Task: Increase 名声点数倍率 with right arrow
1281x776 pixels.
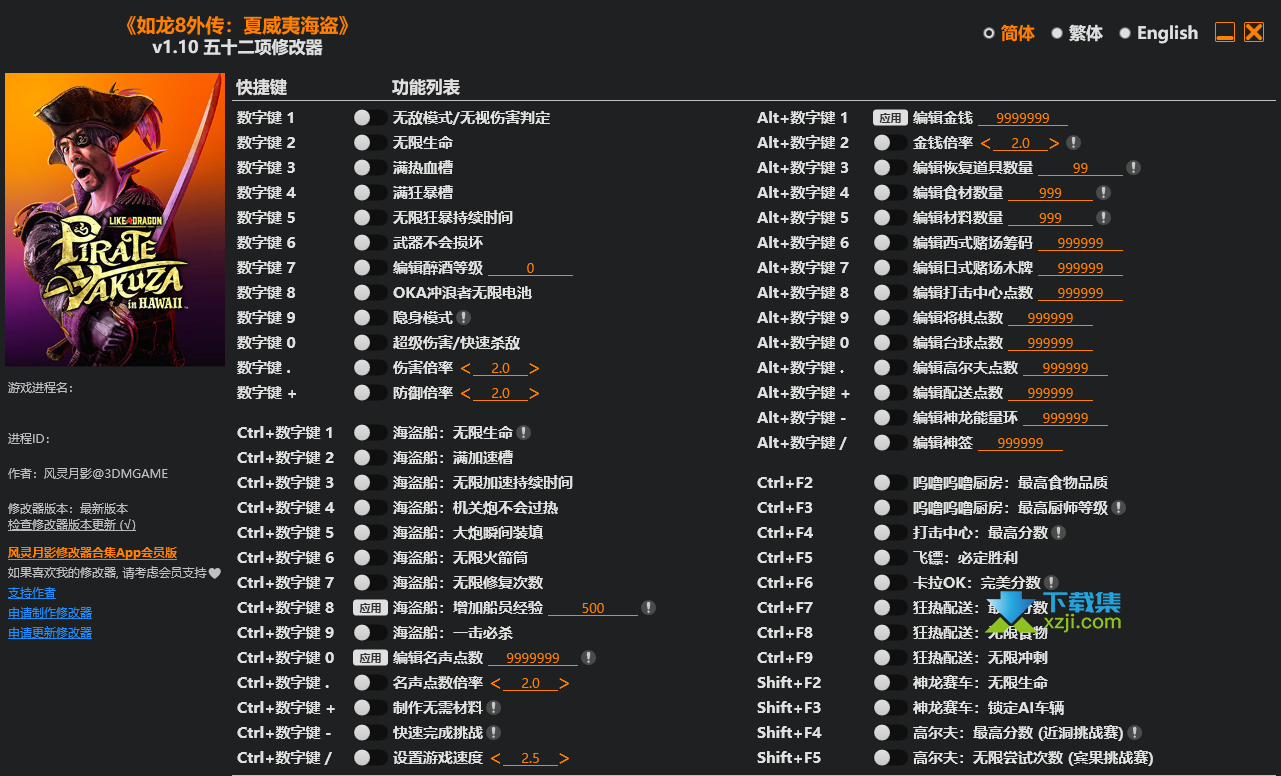Action: (x=564, y=683)
